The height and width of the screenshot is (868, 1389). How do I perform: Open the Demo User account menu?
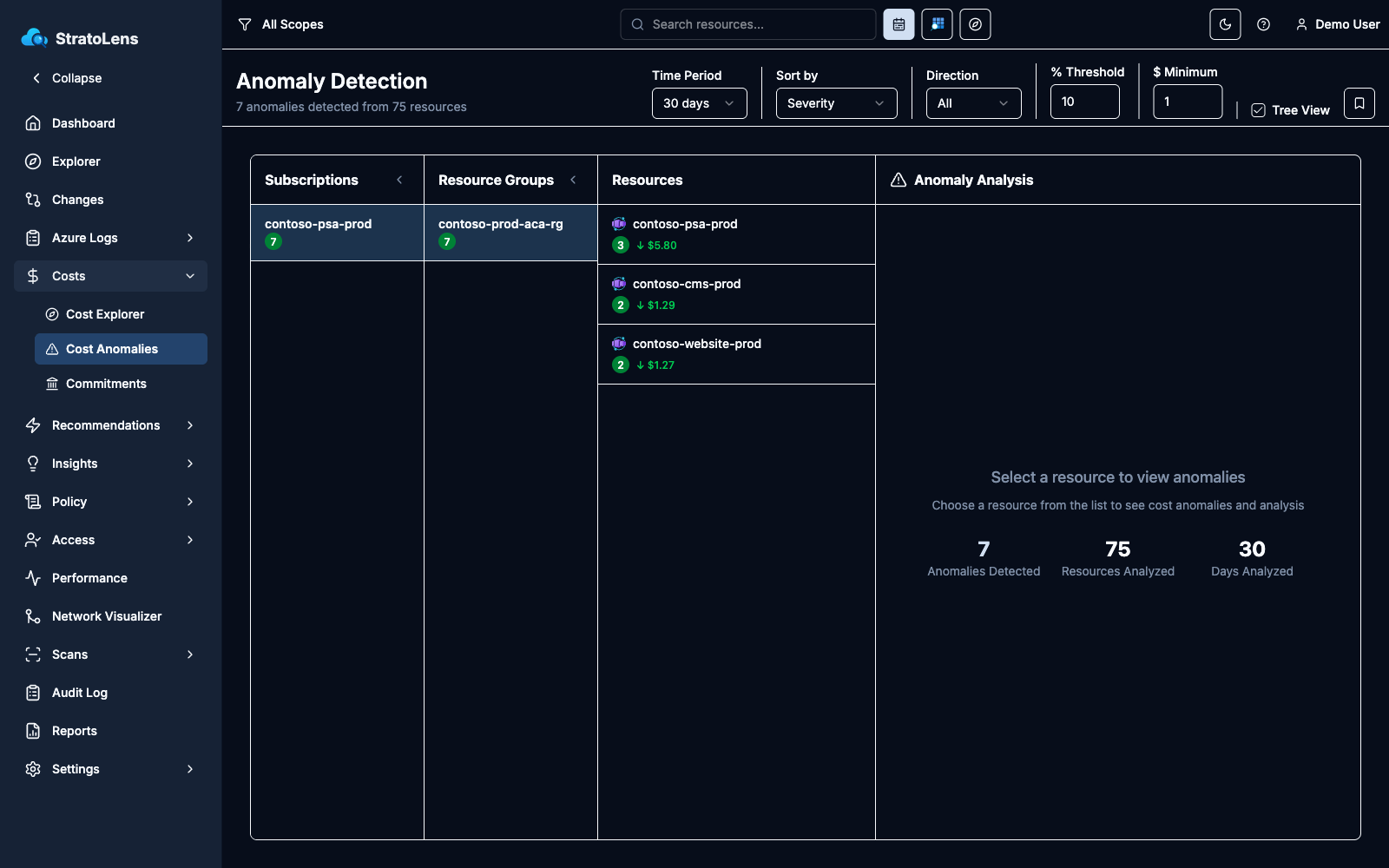pos(1337,24)
